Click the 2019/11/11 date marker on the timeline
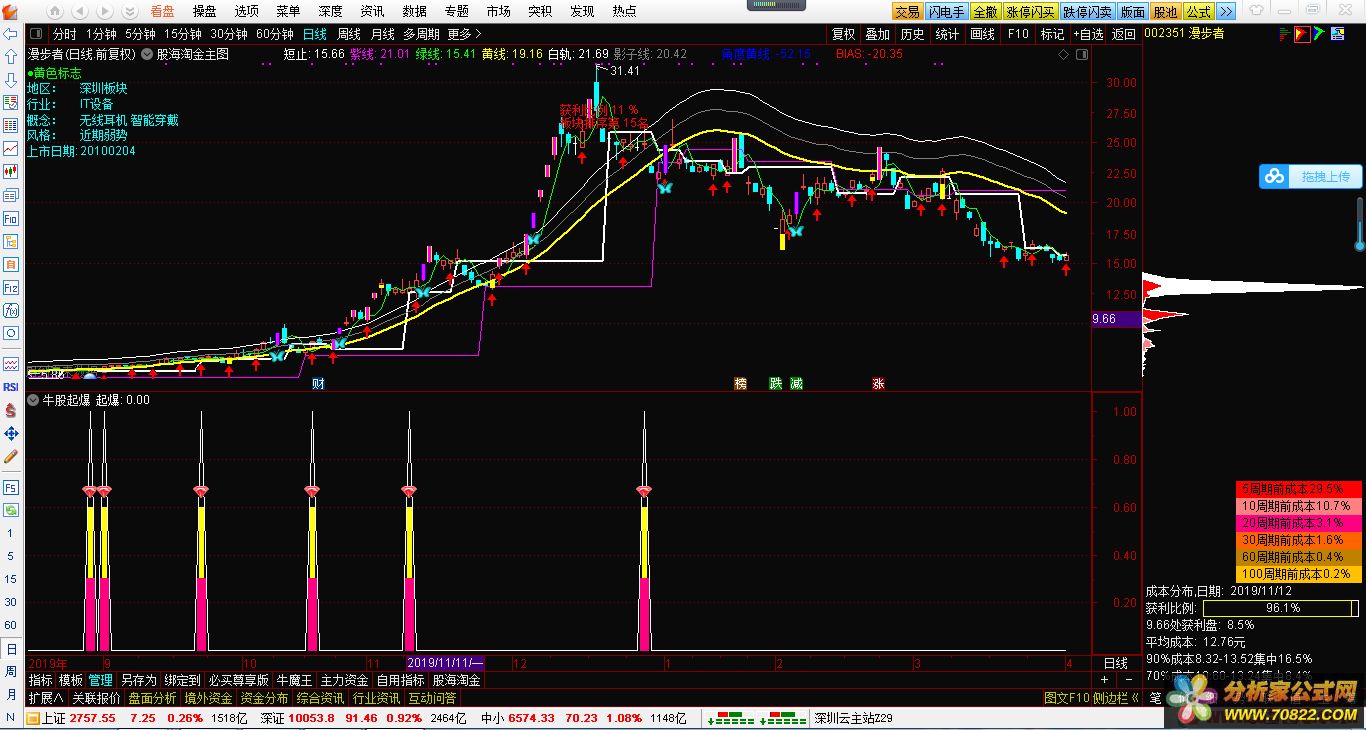The width and height of the screenshot is (1366, 730). coord(444,662)
